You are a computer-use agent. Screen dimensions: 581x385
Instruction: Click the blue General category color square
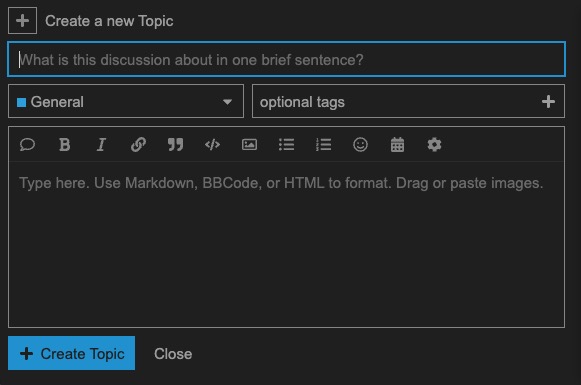(21, 102)
